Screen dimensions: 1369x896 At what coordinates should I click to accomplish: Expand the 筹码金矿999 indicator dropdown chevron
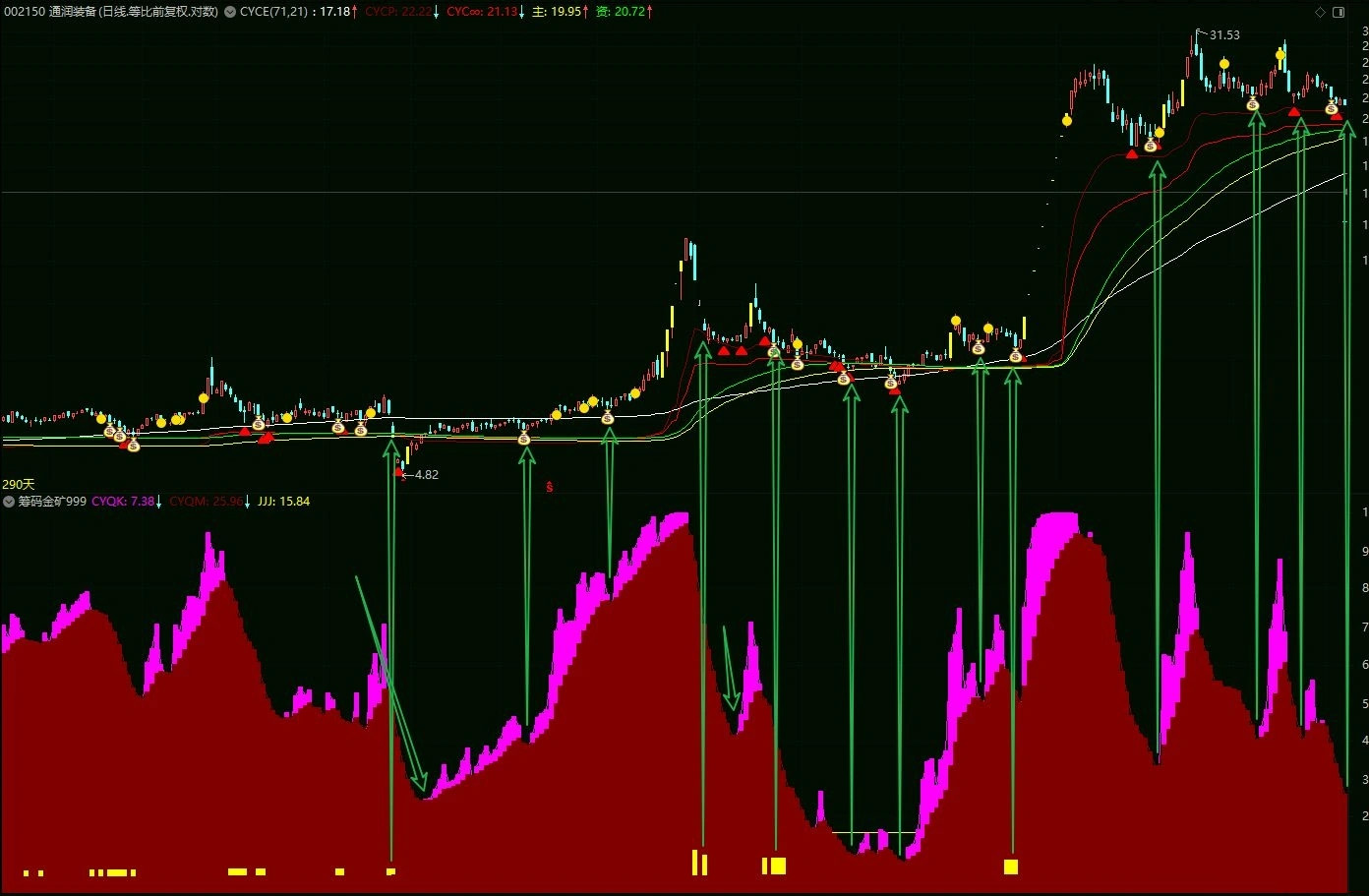point(9,502)
